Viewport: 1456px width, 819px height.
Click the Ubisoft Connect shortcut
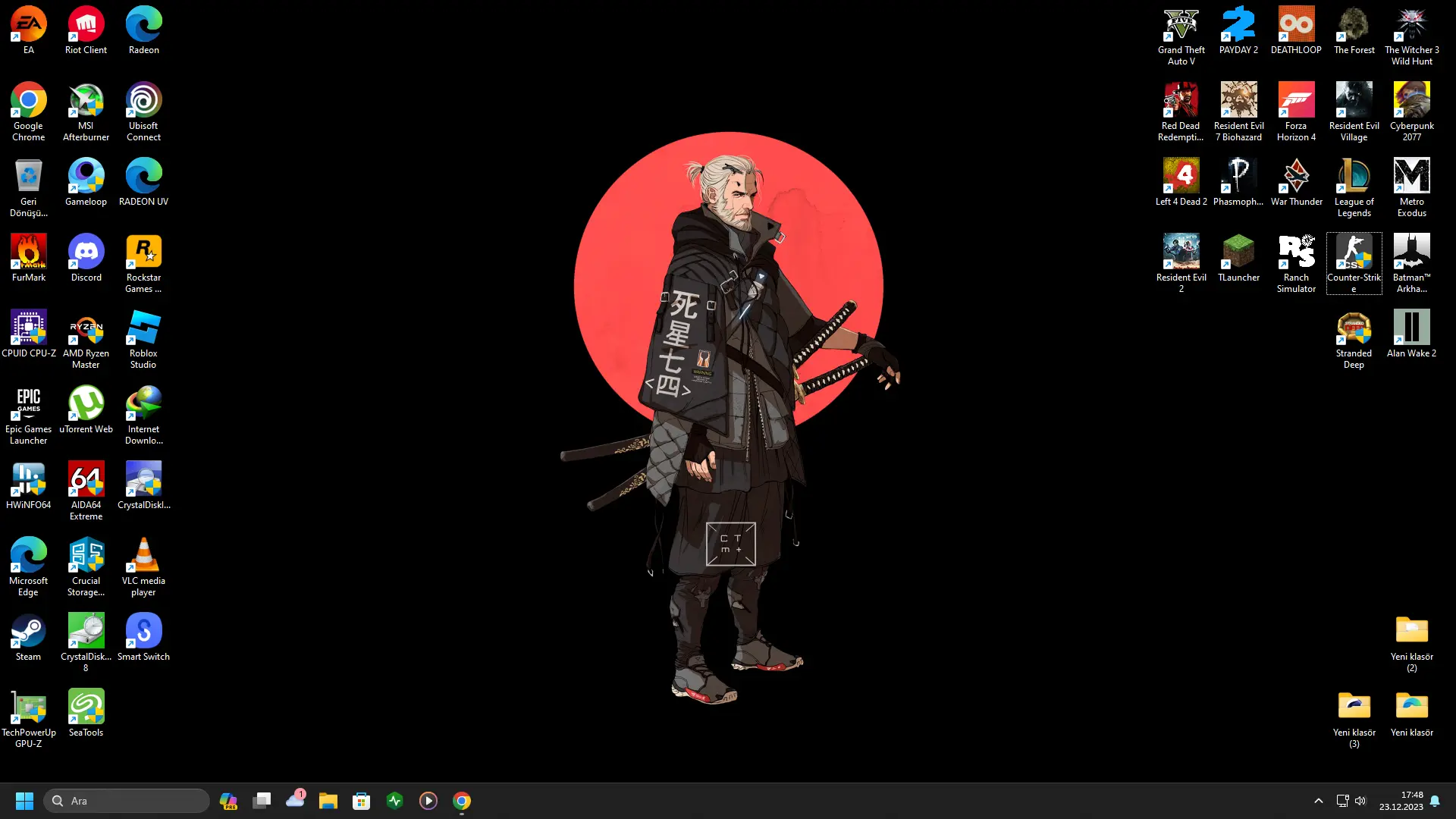coord(143,111)
